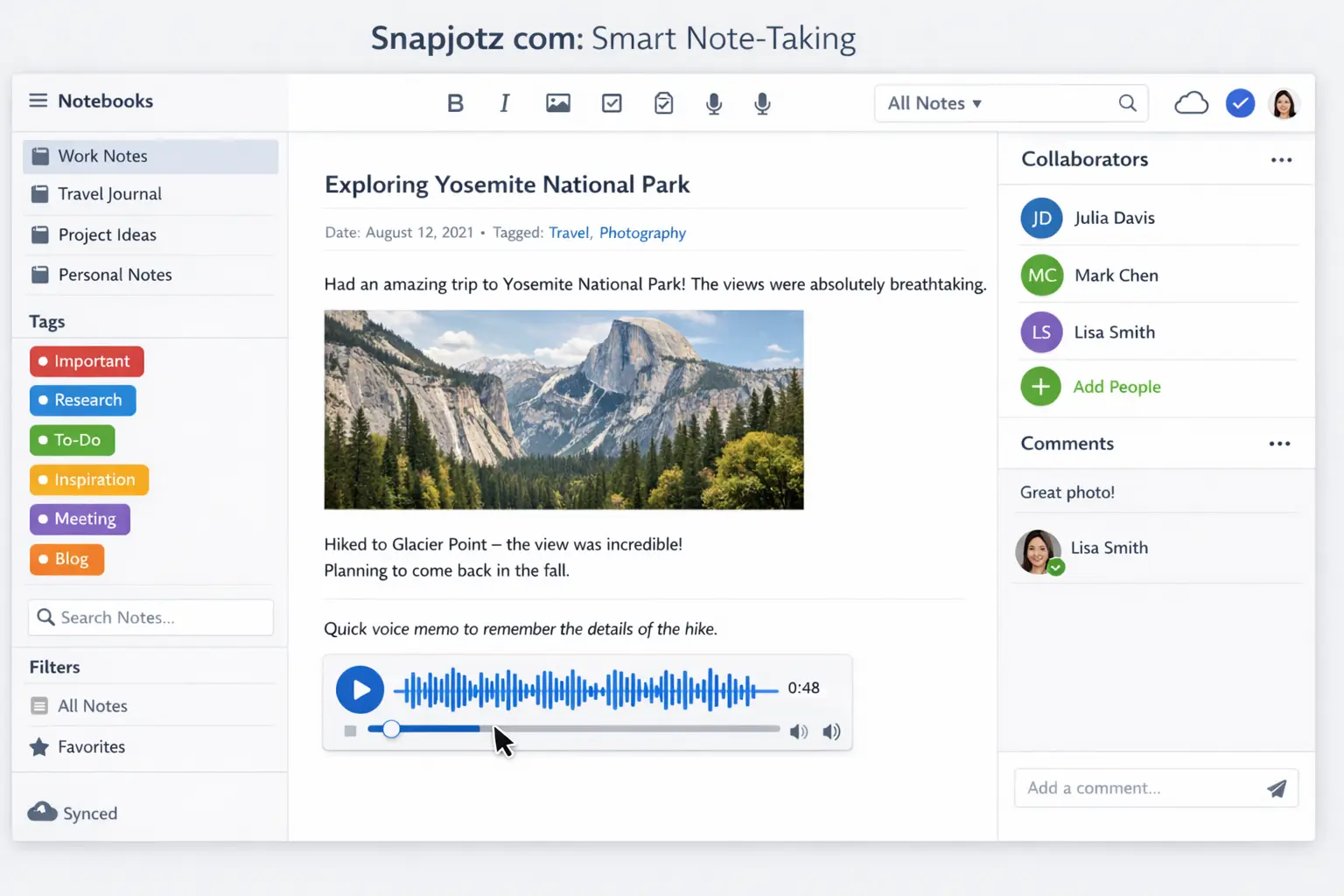
Task: Insert a checkbox into the note
Action: point(611,102)
